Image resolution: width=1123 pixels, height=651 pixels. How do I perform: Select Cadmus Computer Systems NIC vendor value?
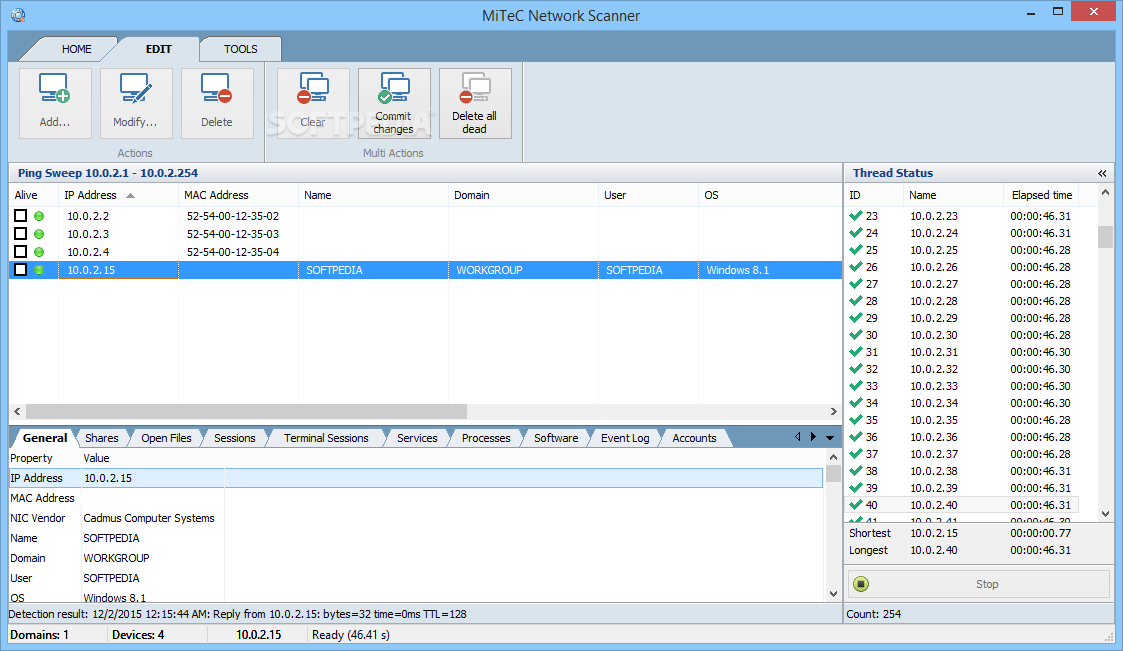149,518
